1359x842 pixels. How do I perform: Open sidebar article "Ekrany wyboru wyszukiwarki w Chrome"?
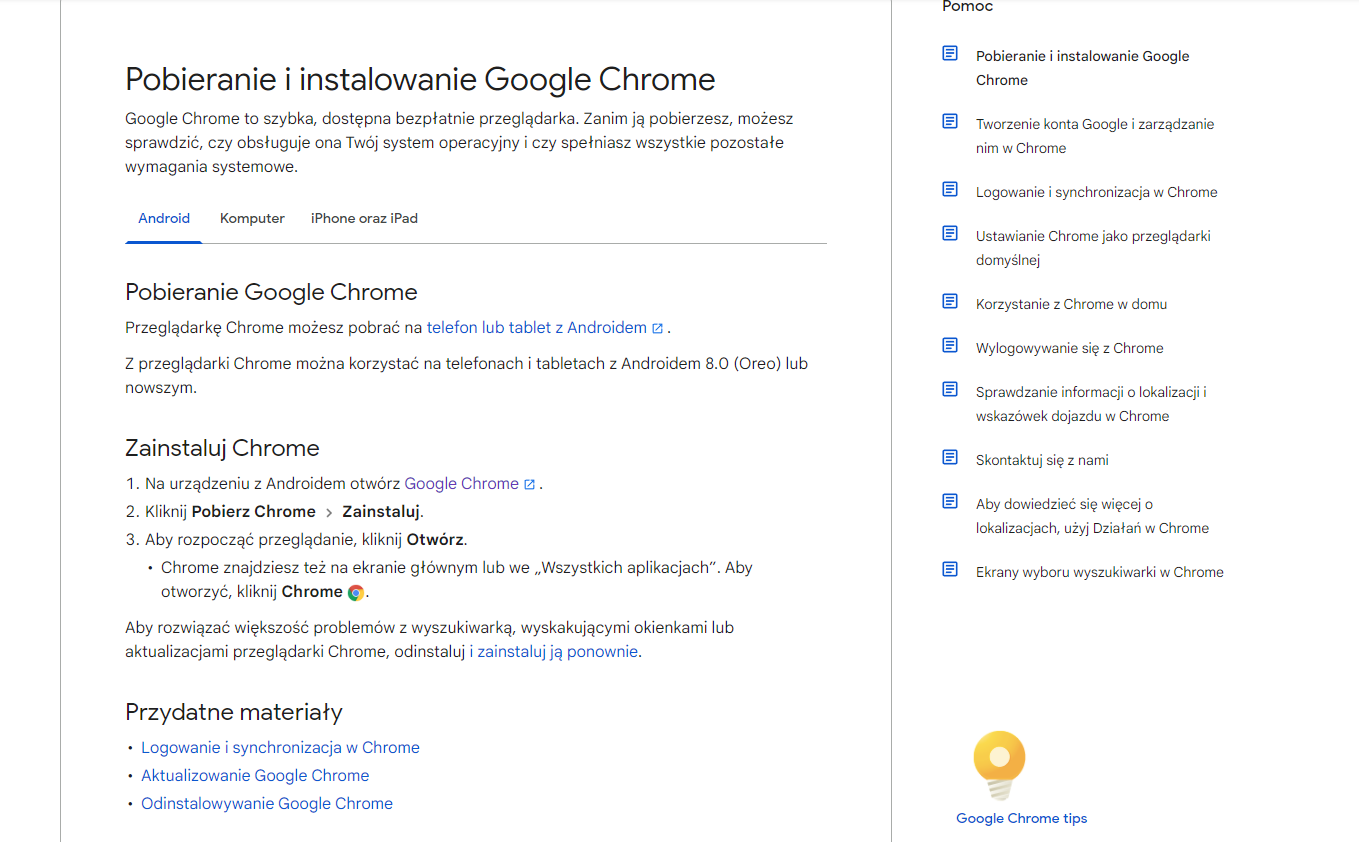click(1100, 572)
